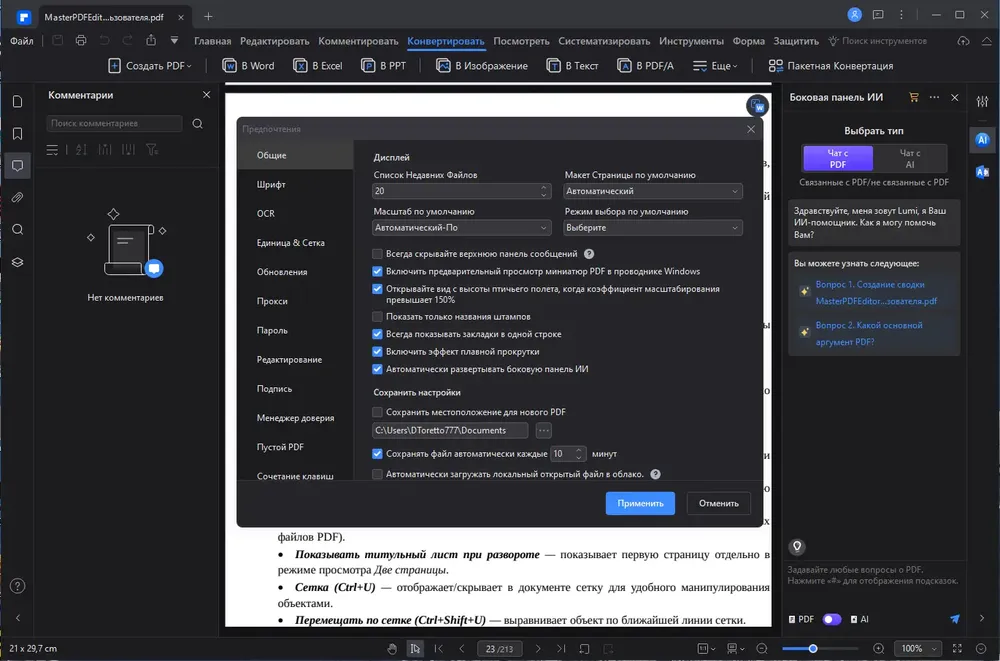The height and width of the screenshot is (661, 1000).
Task: Toggle the PDF/AI switch in AI sidebar
Action: pos(832,619)
